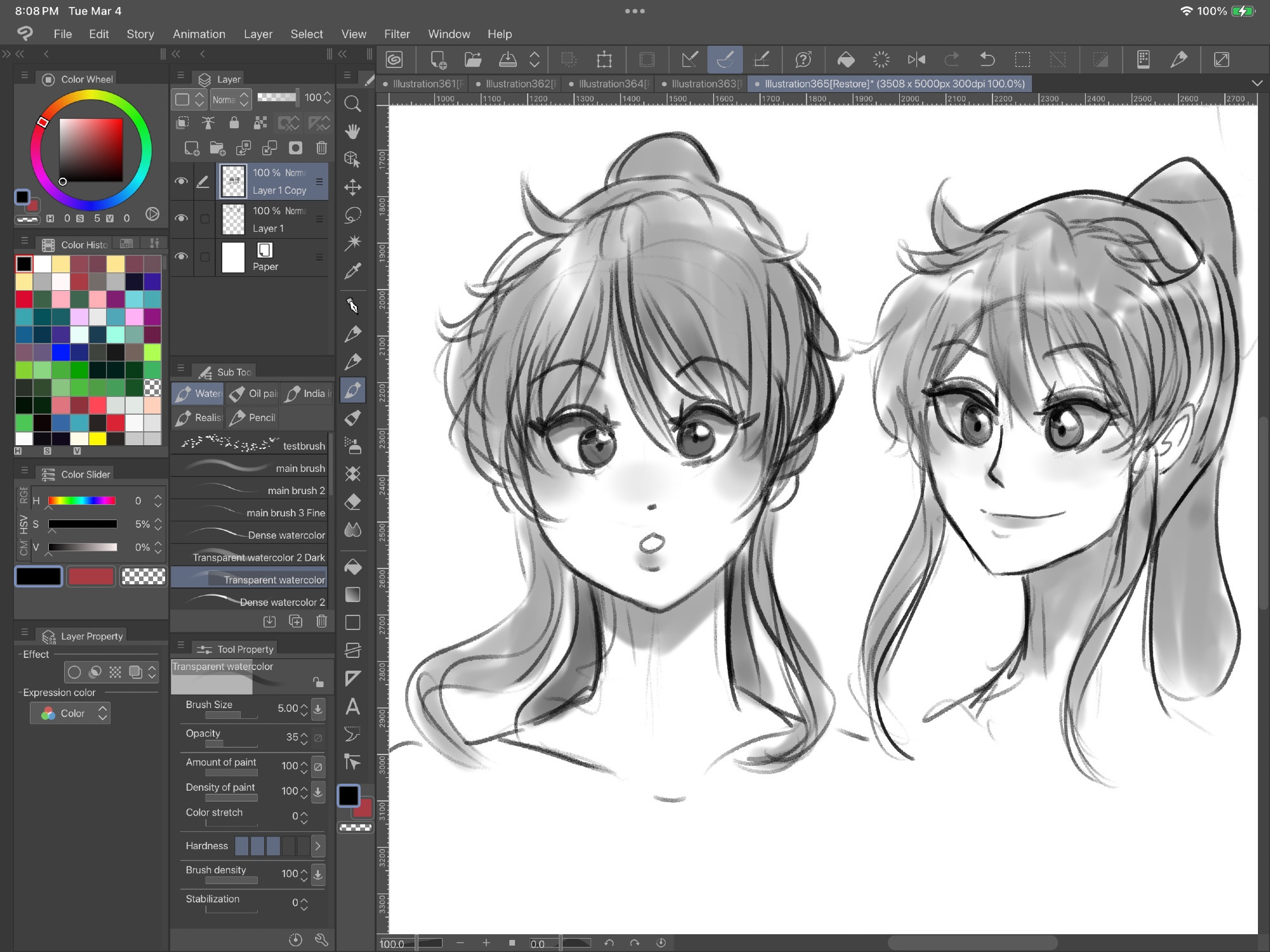Click the horizontal canvas scrollbar

pyautogui.click(x=972, y=943)
